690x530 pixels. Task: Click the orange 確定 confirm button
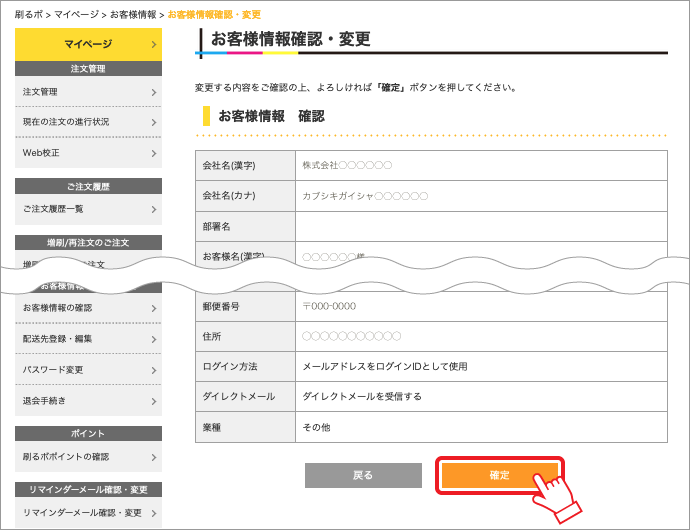(x=499, y=475)
